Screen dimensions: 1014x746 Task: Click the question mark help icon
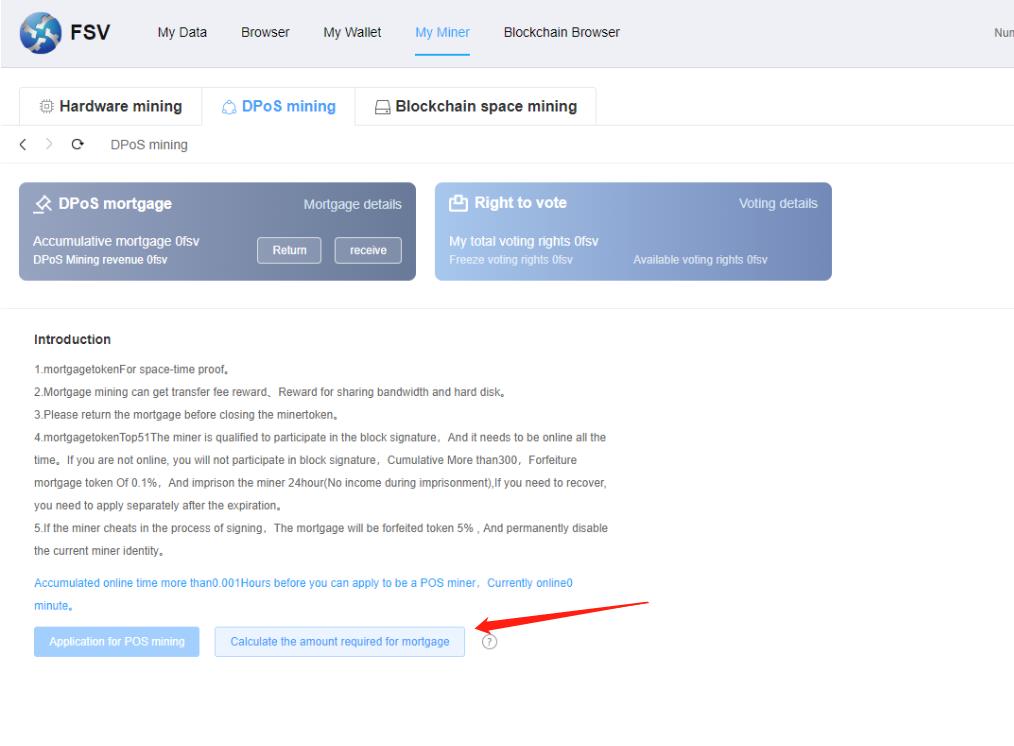tap(490, 642)
